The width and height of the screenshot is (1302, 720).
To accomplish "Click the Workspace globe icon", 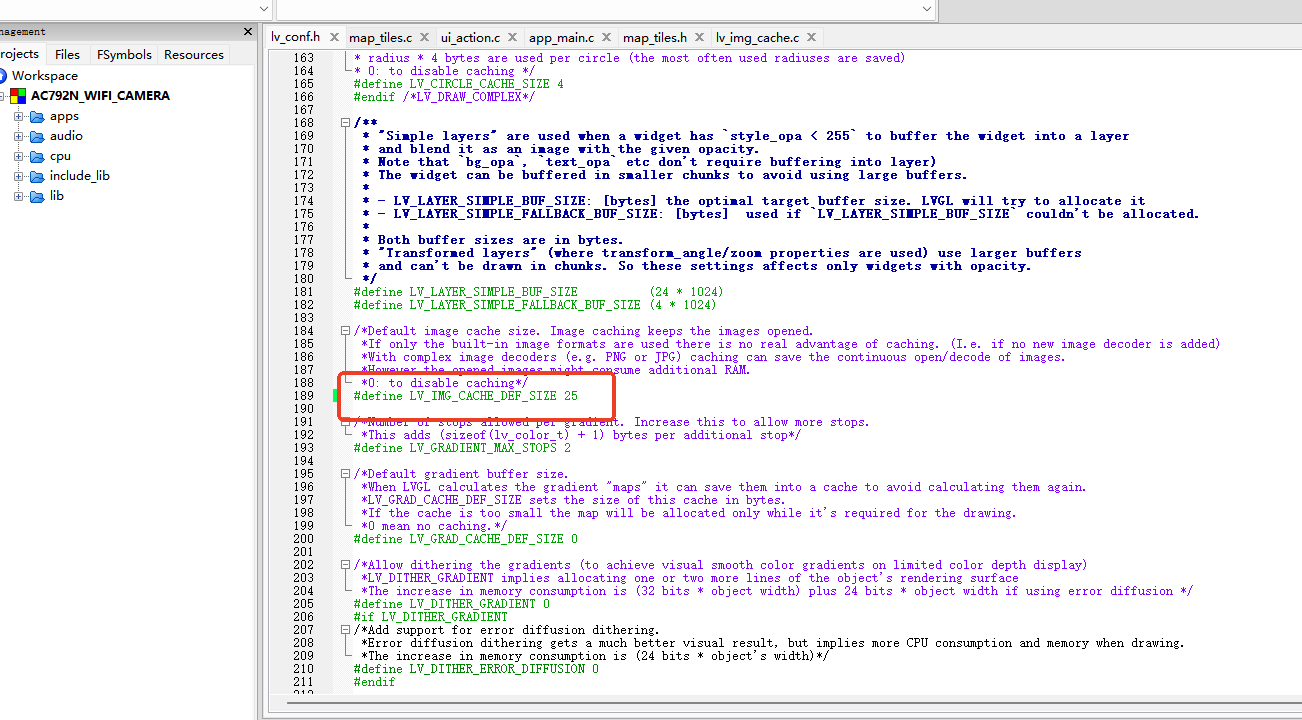I will (x=2, y=76).
